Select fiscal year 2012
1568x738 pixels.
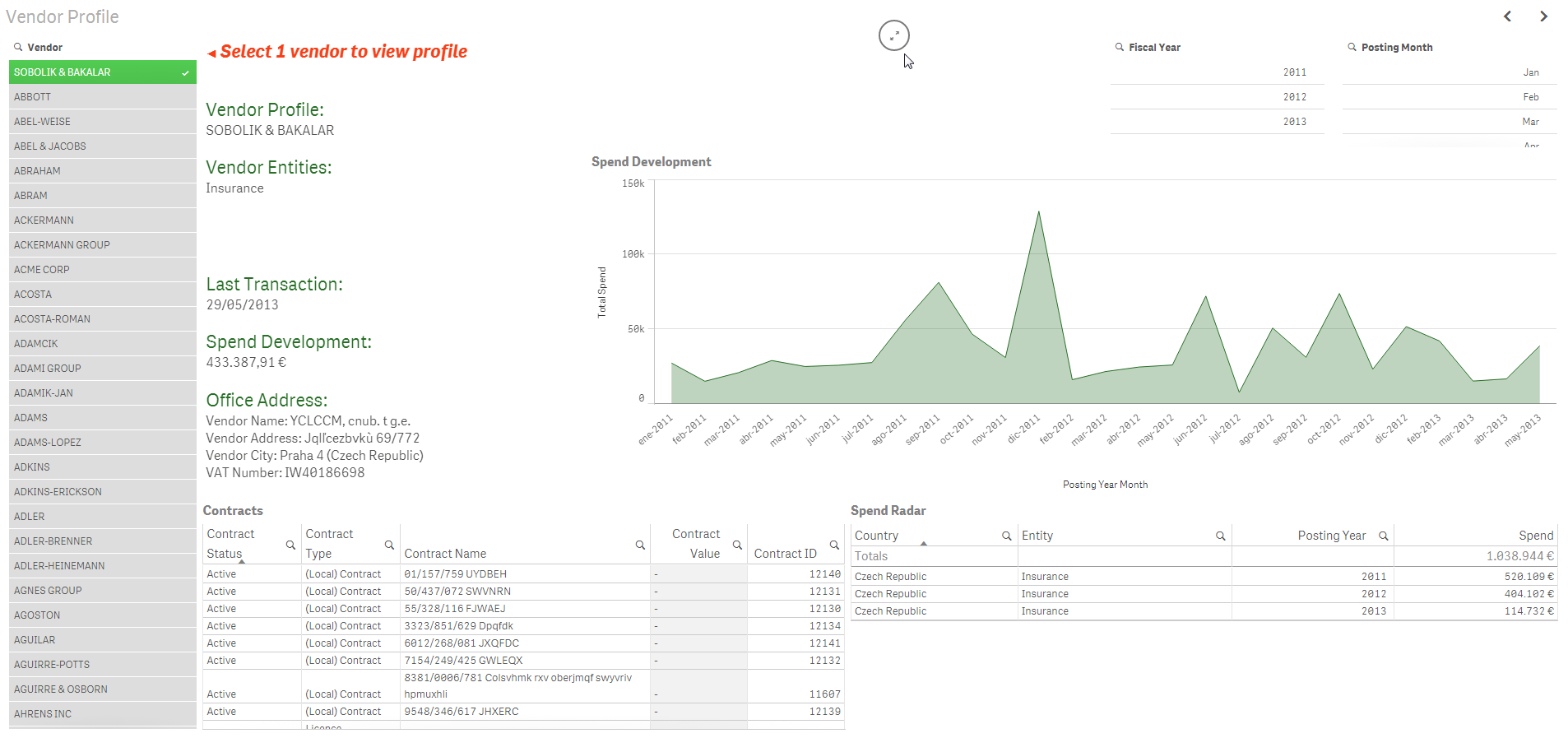point(1217,97)
